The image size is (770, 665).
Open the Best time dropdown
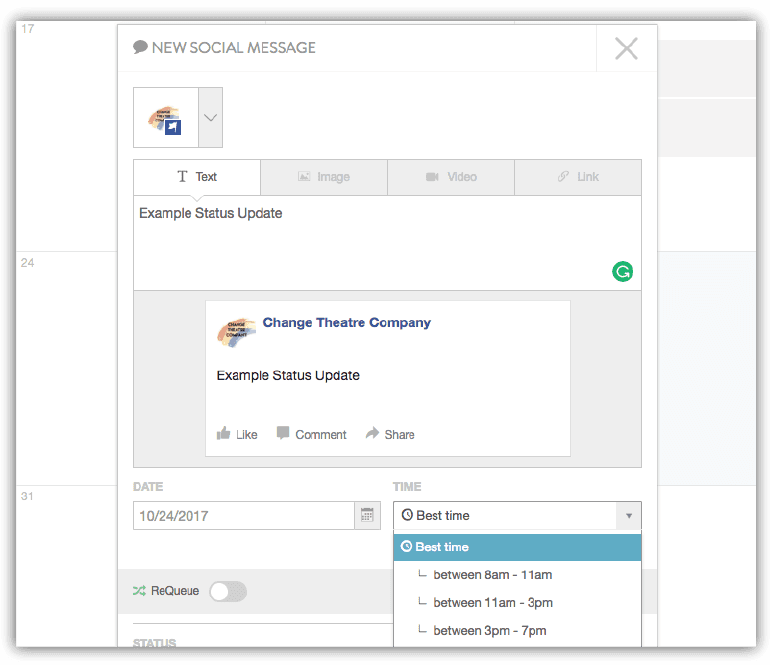point(517,515)
